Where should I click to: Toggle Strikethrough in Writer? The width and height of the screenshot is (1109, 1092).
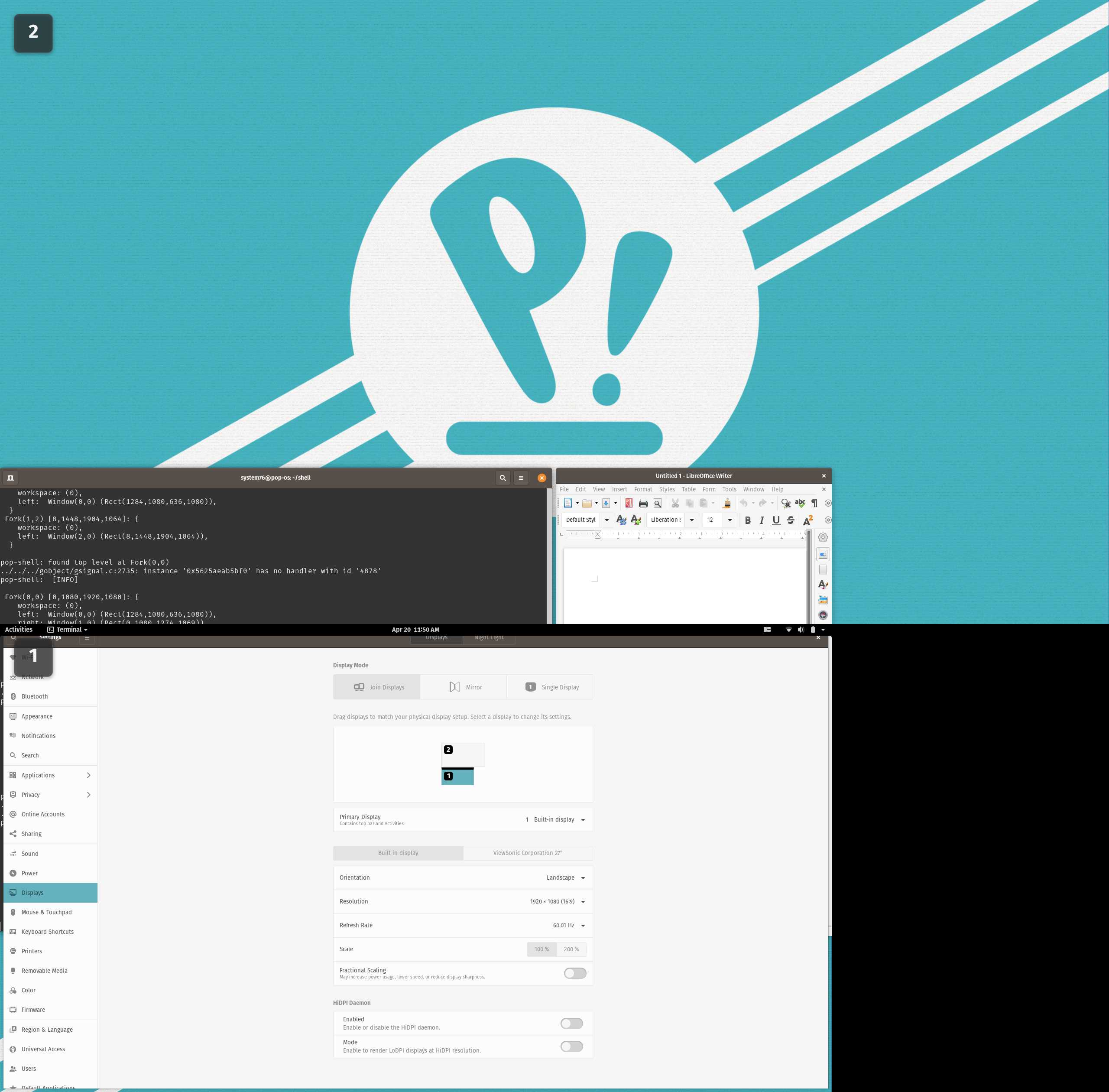tap(790, 520)
